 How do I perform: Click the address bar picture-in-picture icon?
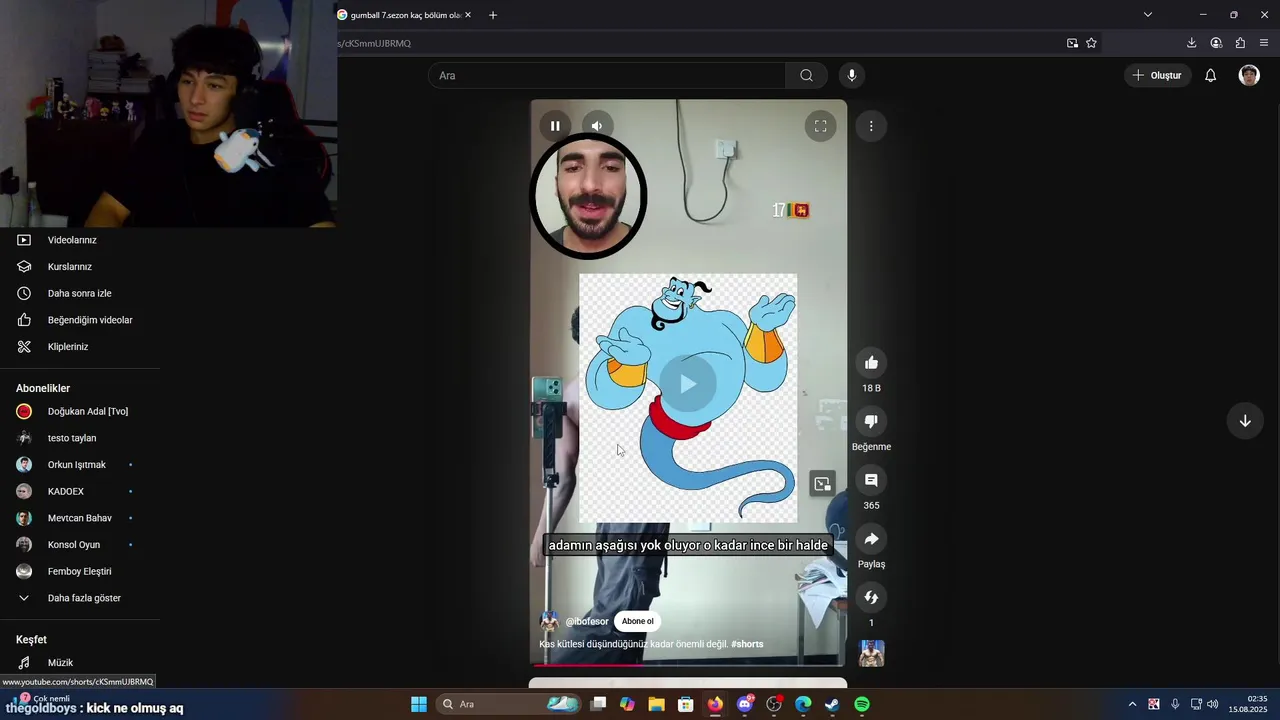(x=1072, y=43)
